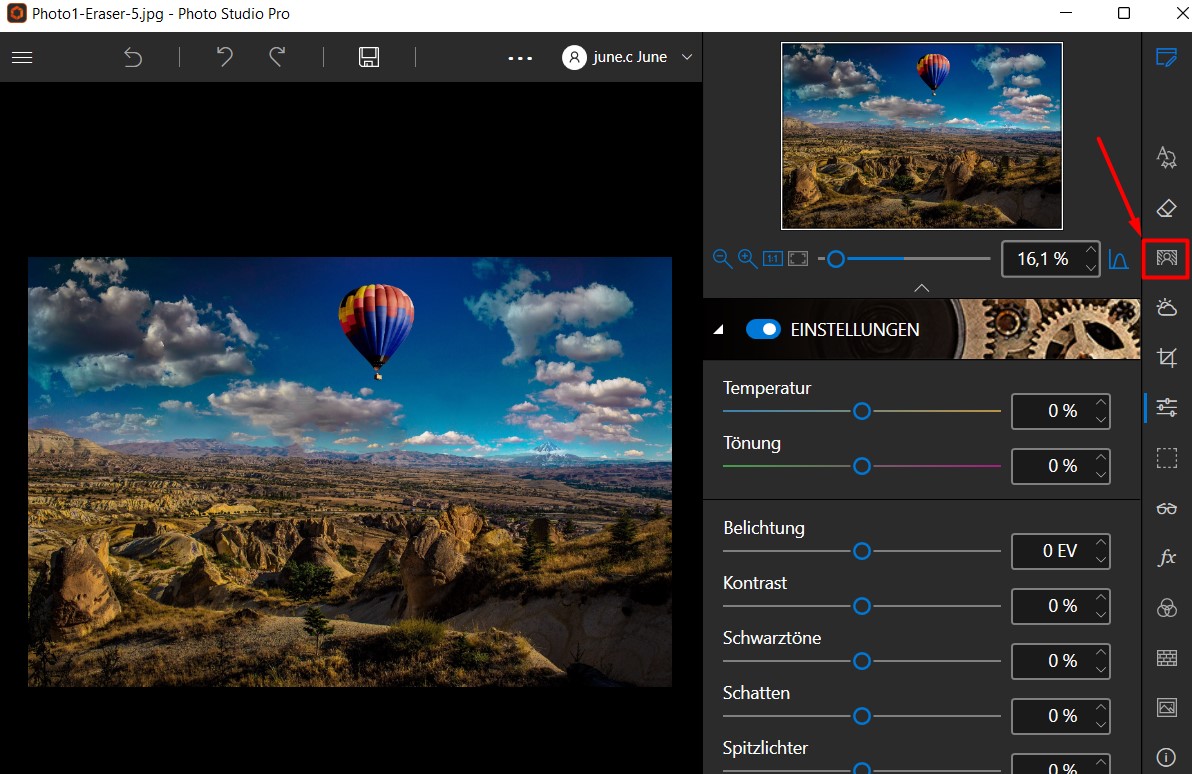The image size is (1192, 774).
Task: Increase Belichtung with the up arrow
Action: coord(1101,542)
